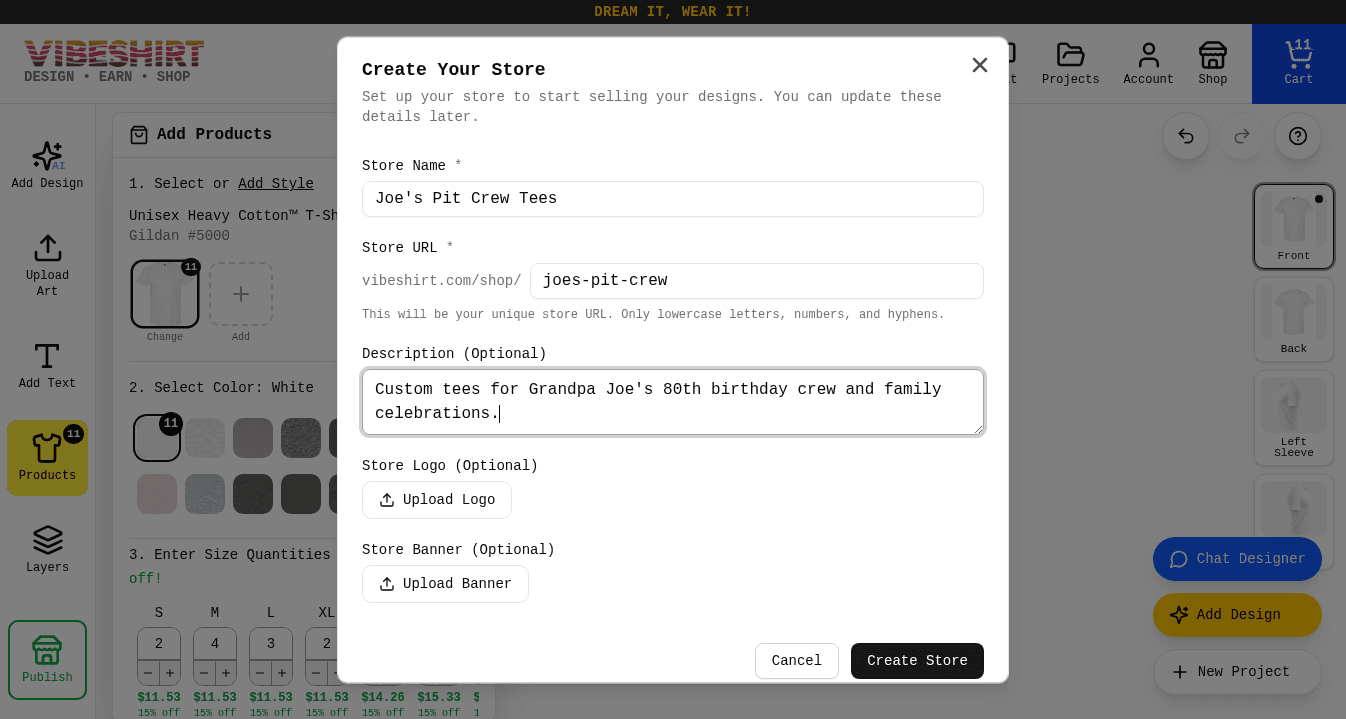Click the yellow Add Design button
This screenshot has width=1346, height=719.
point(1237,615)
